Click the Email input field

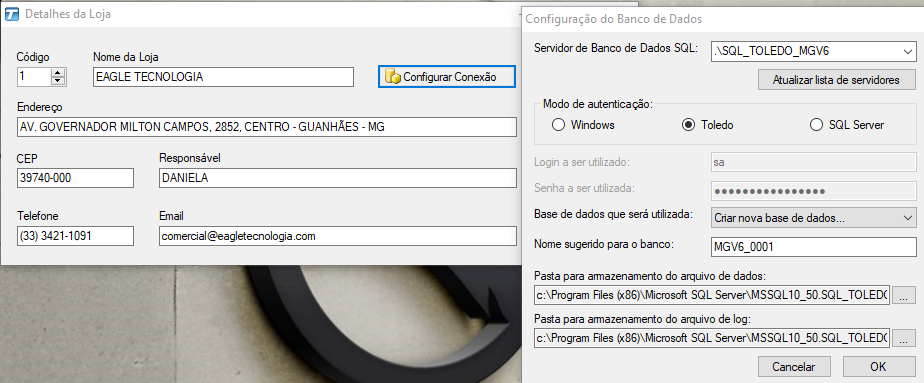[x=338, y=236]
